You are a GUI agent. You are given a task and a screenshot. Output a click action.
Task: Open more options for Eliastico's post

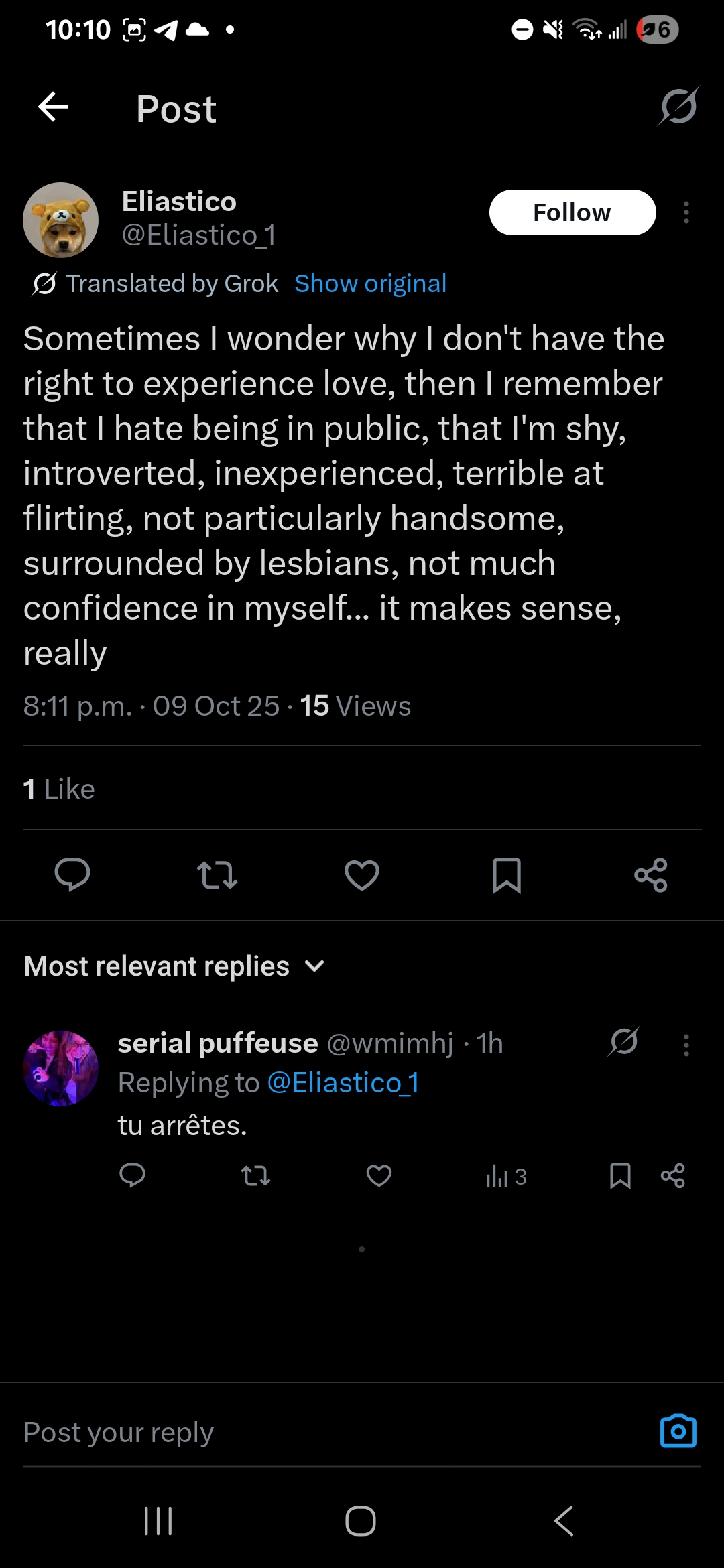686,212
